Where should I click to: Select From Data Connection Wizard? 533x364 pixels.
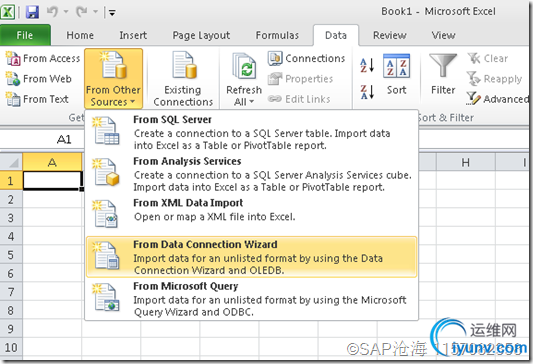coord(252,257)
